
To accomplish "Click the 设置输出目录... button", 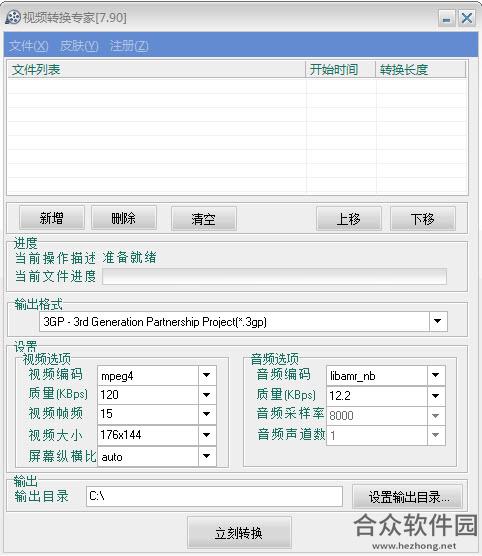I will [x=408, y=497].
